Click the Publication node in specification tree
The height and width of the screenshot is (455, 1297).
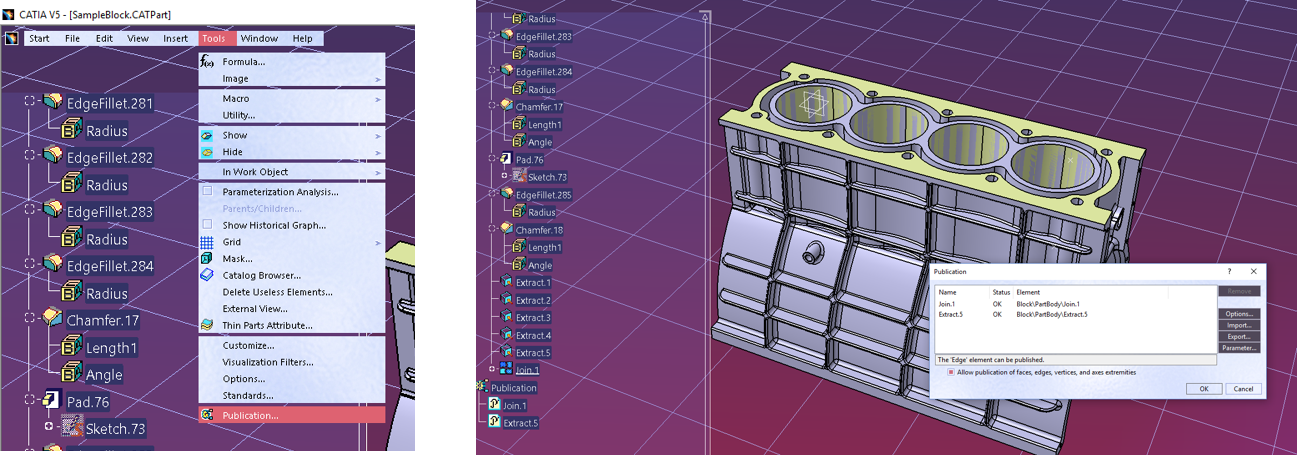[x=514, y=388]
